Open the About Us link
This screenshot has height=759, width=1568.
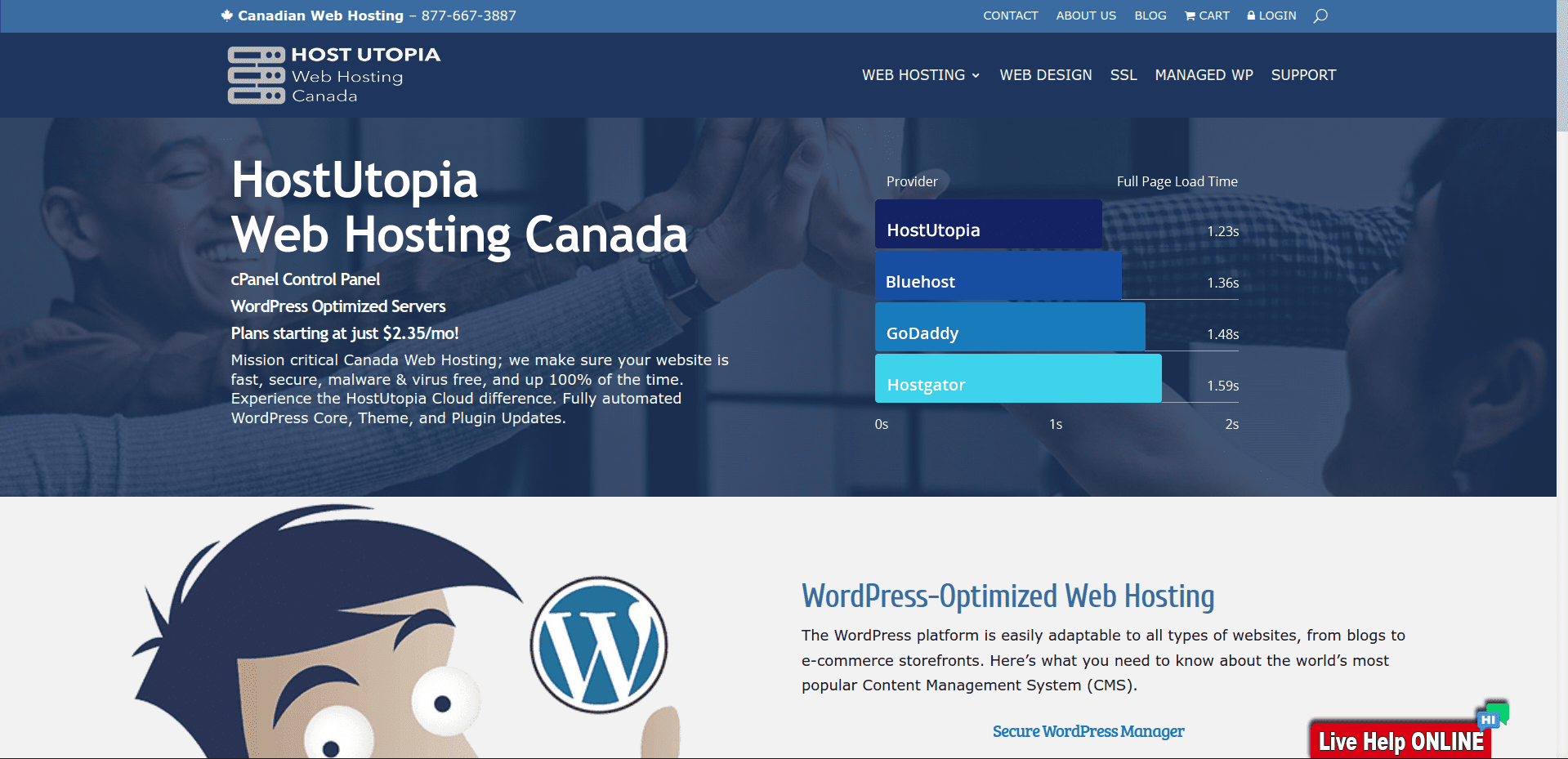tap(1086, 16)
